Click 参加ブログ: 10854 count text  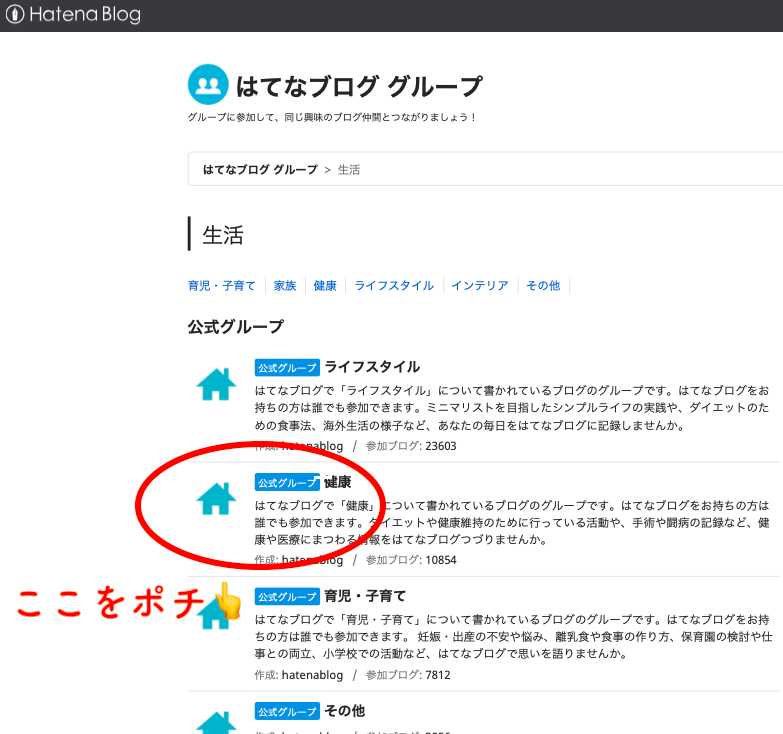[411, 560]
